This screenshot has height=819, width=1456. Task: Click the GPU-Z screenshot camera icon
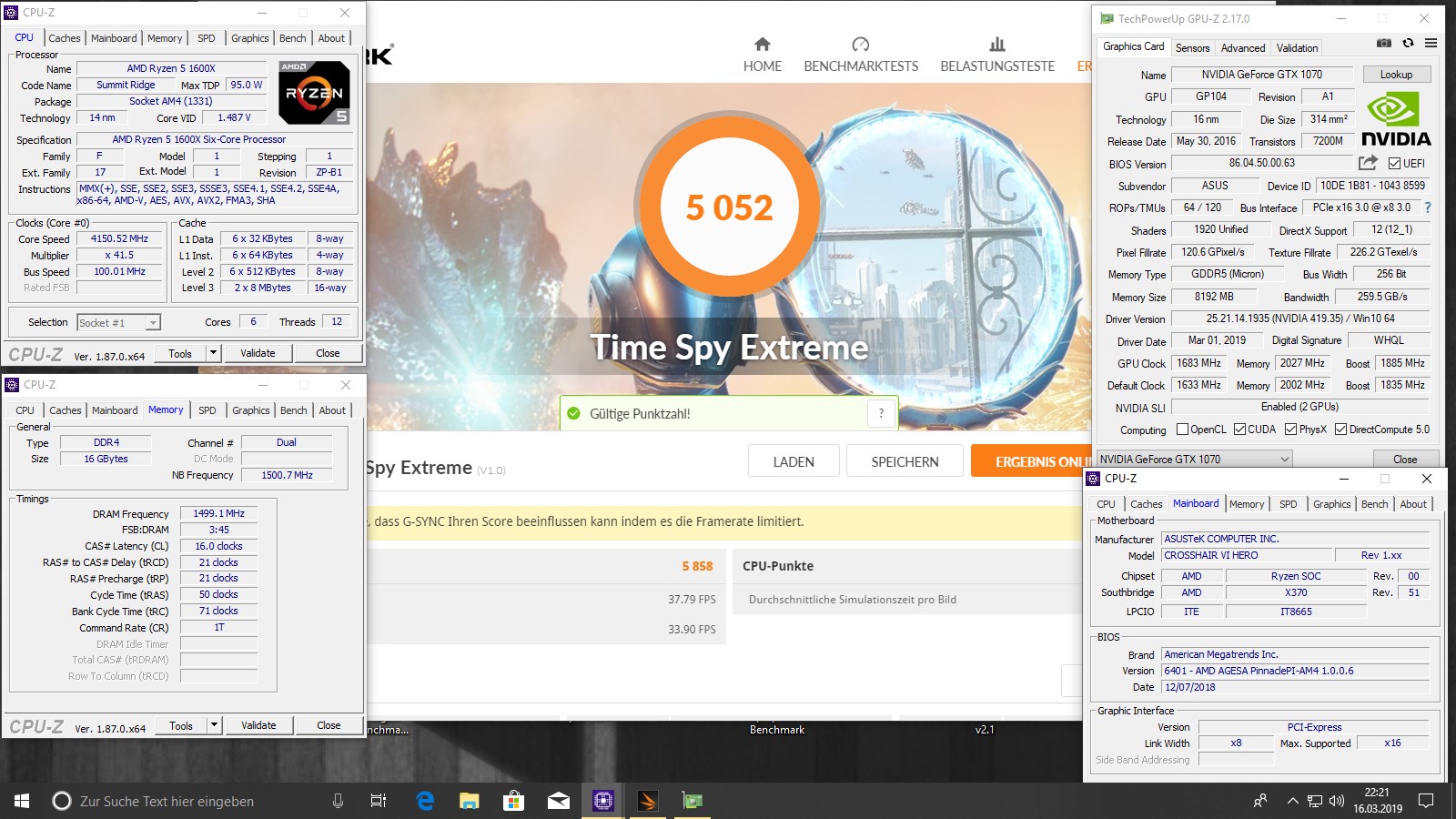[x=1383, y=43]
